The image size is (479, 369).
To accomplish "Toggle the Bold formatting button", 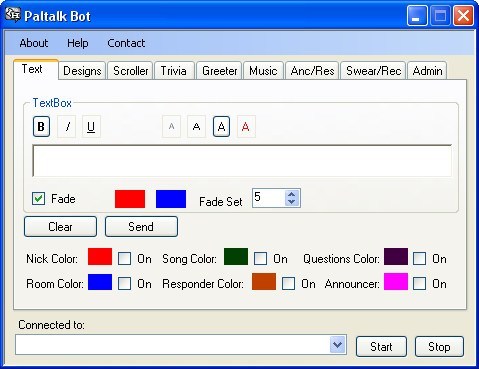I will (x=41, y=127).
